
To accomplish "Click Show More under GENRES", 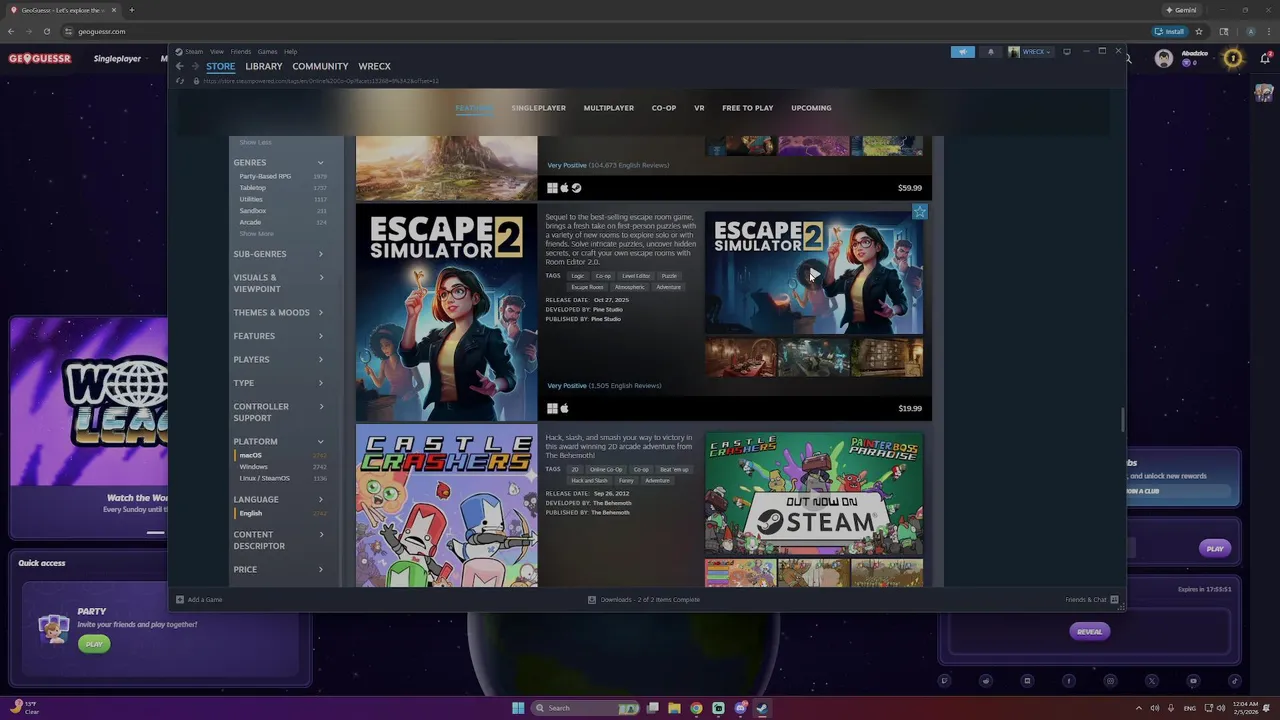I will (x=256, y=234).
